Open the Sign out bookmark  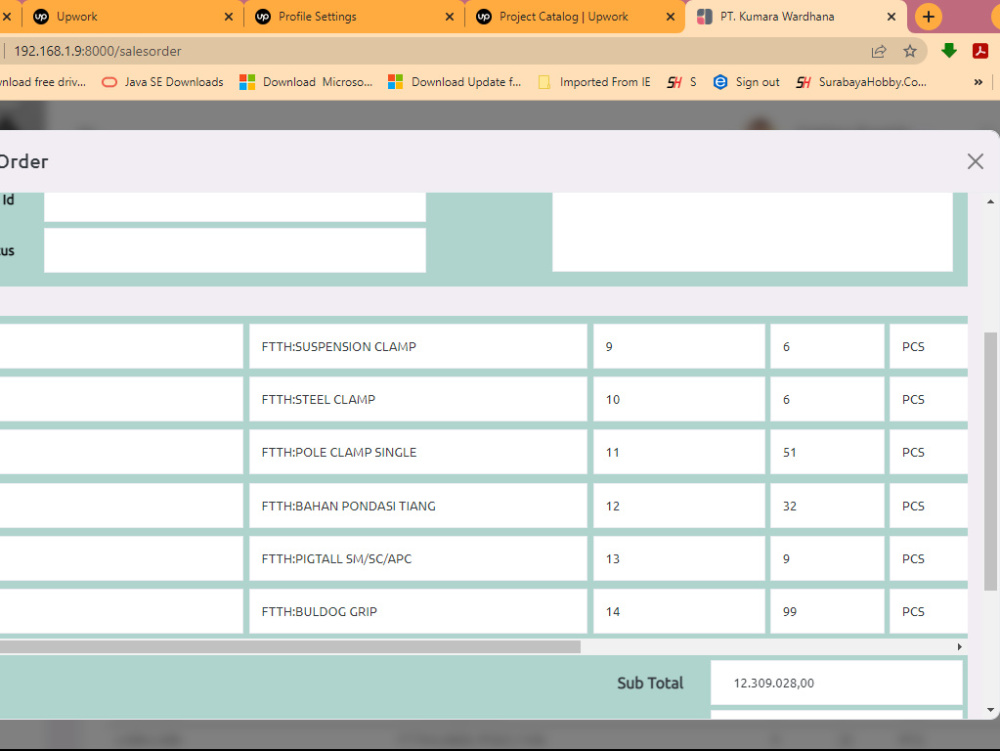tap(747, 82)
